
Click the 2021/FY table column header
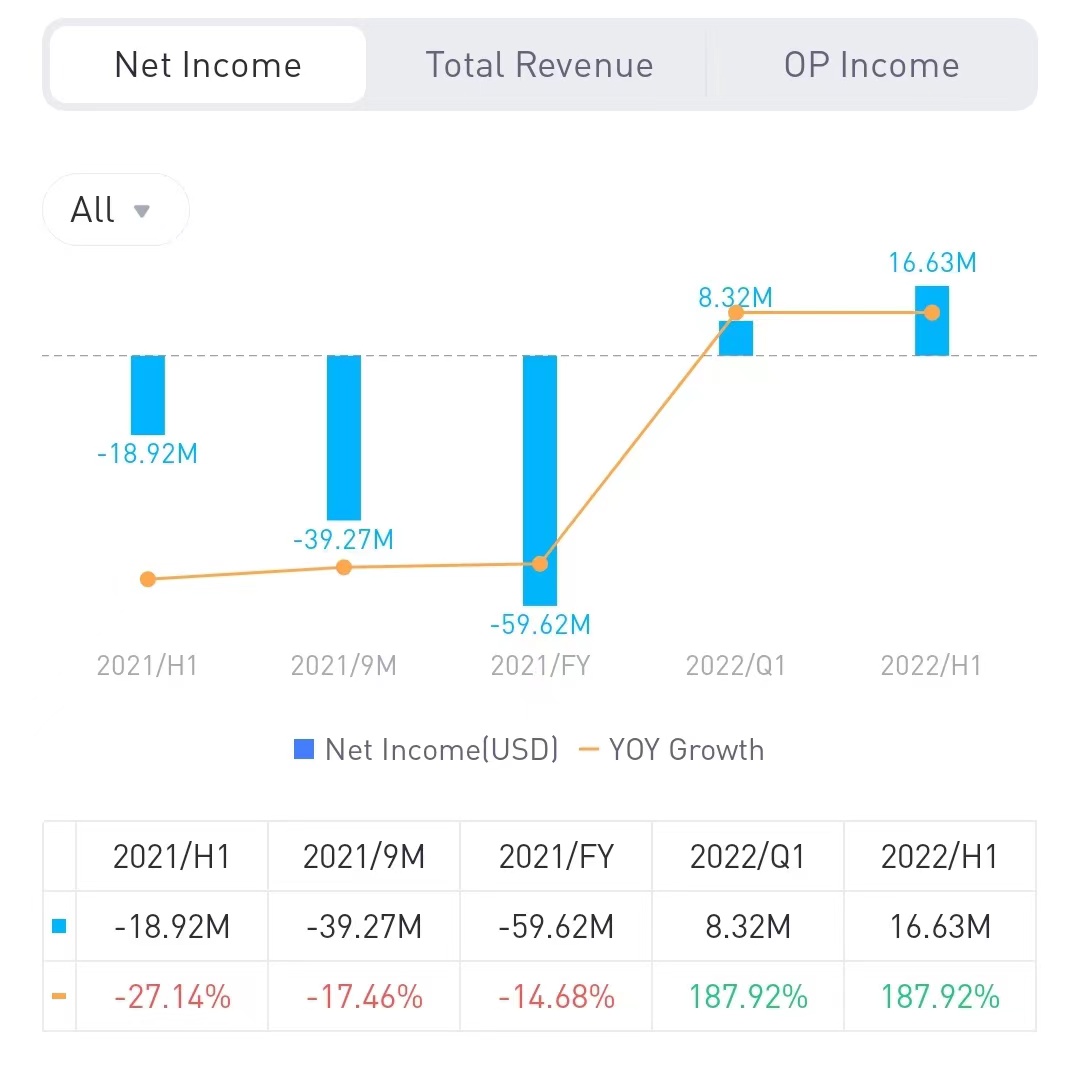[556, 857]
